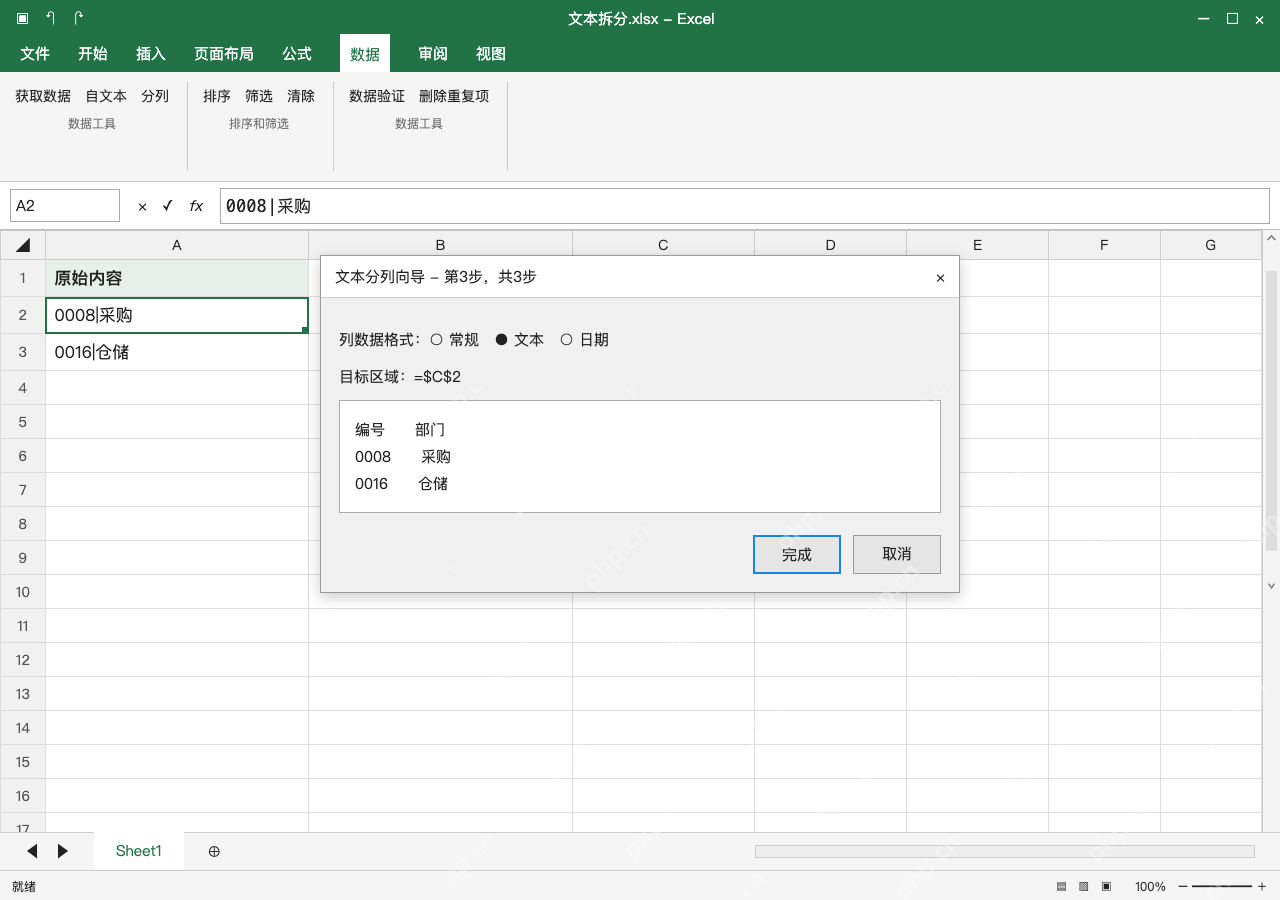Screen dimensions: 1280x900
Task: Cancel the formula bar entry (× icon)
Action: (x=142, y=206)
